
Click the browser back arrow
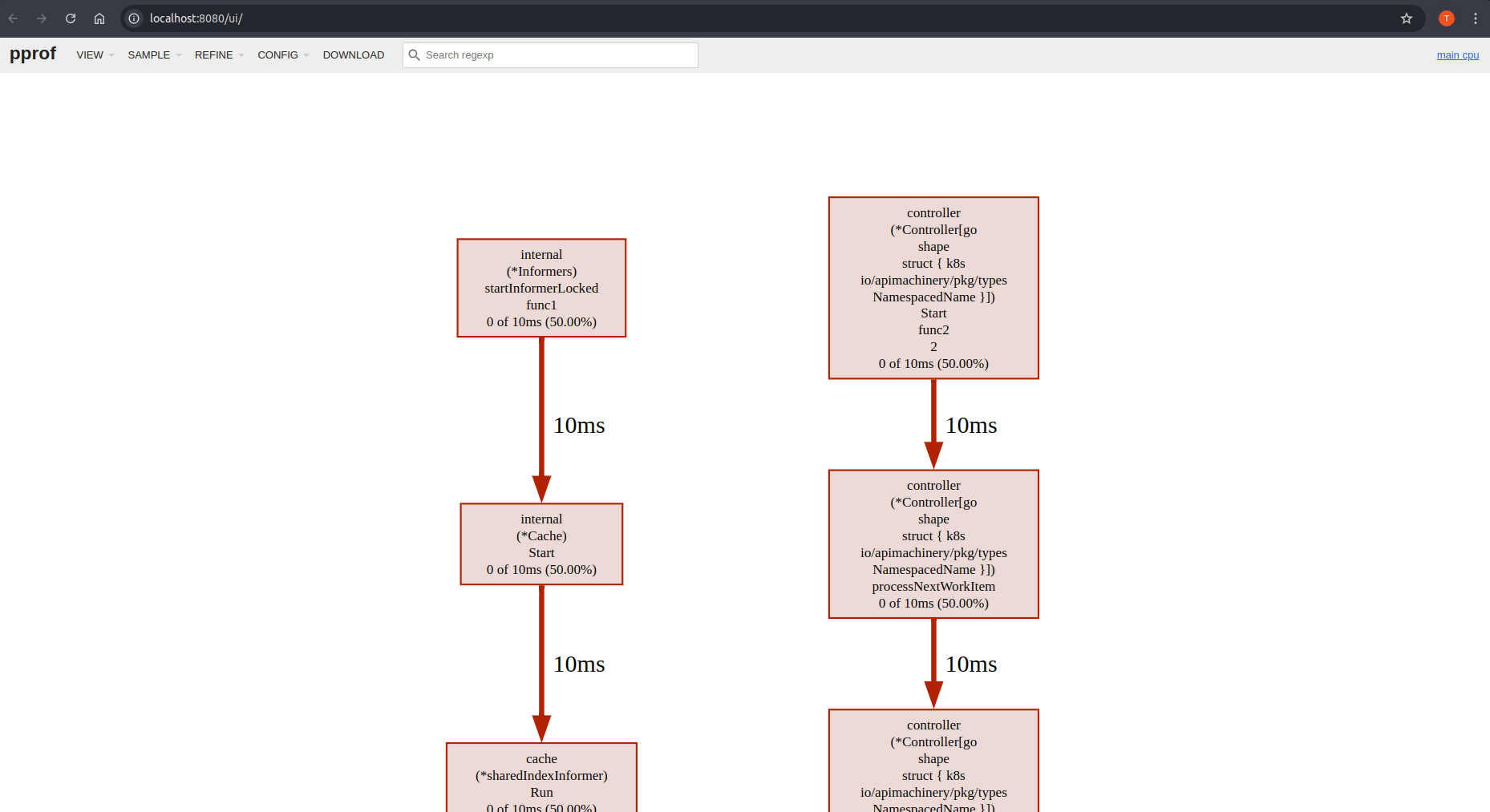click(13, 18)
